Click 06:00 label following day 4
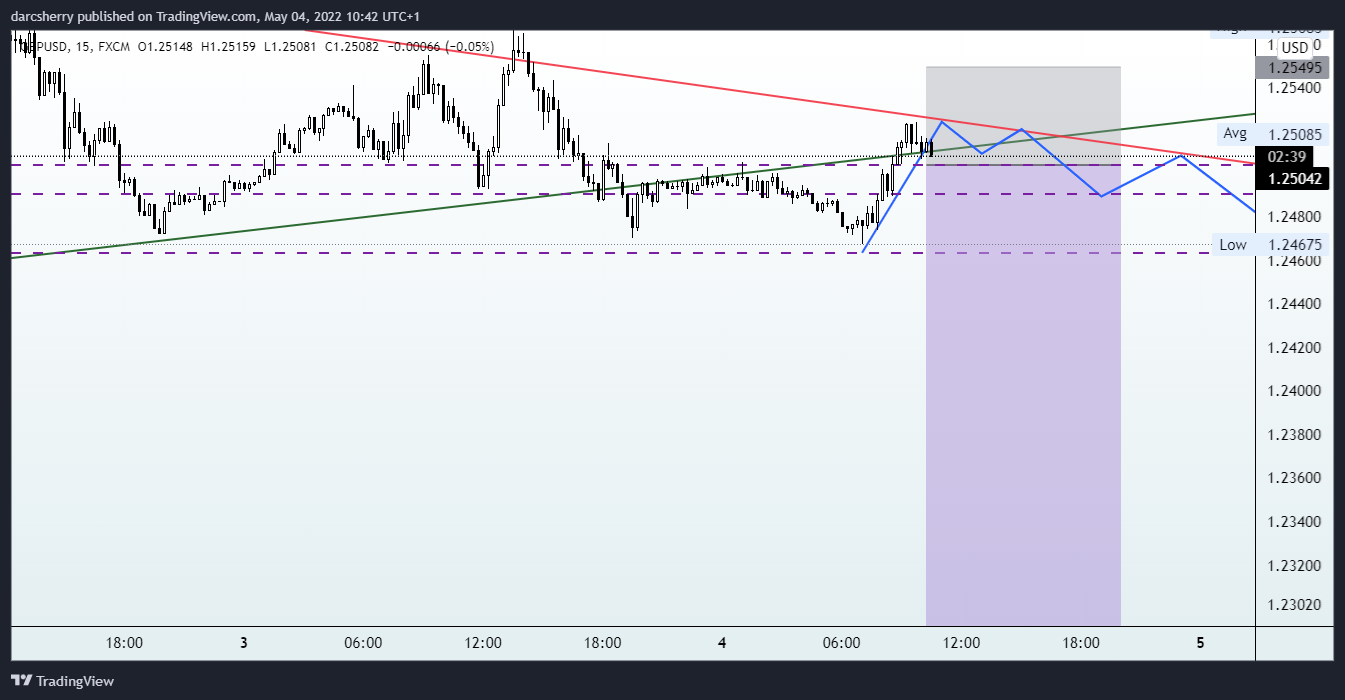 [x=841, y=643]
